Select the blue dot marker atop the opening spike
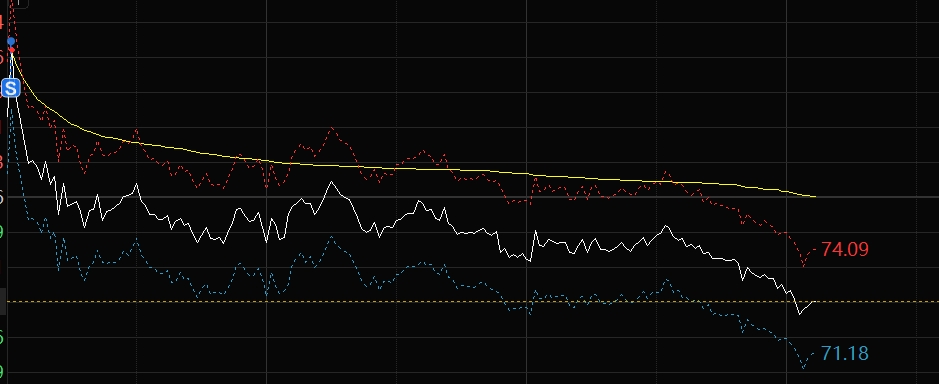939x384 pixels. point(11,41)
